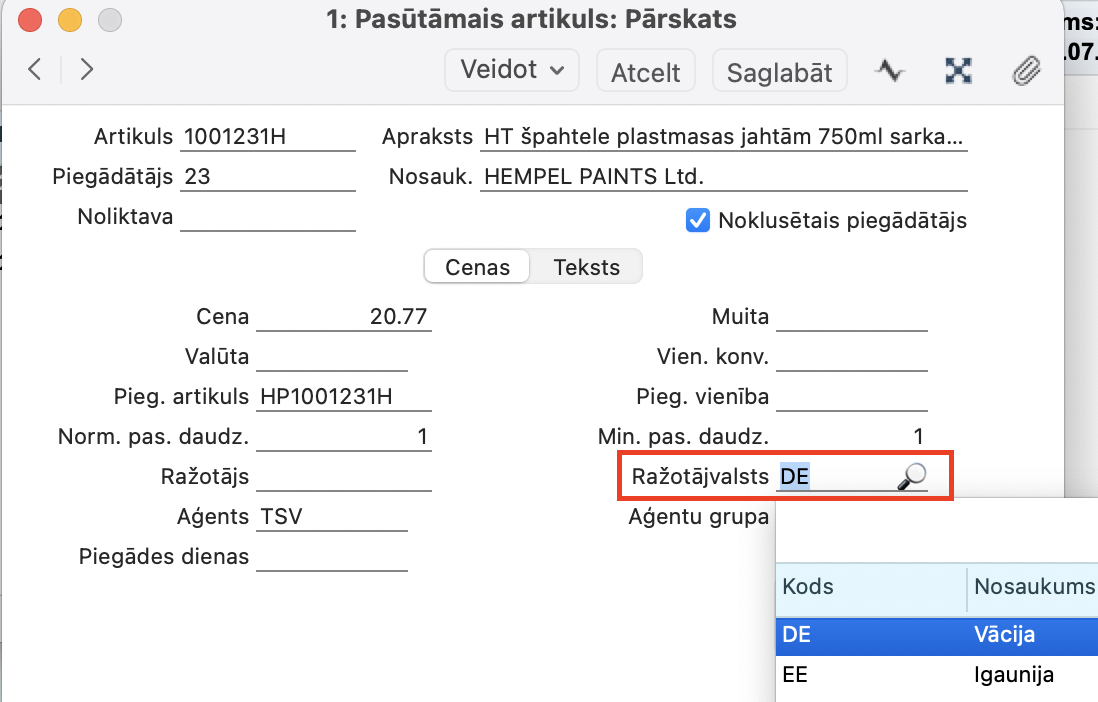The height and width of the screenshot is (702, 1098).
Task: Click the expand window arrows icon
Action: point(959,70)
